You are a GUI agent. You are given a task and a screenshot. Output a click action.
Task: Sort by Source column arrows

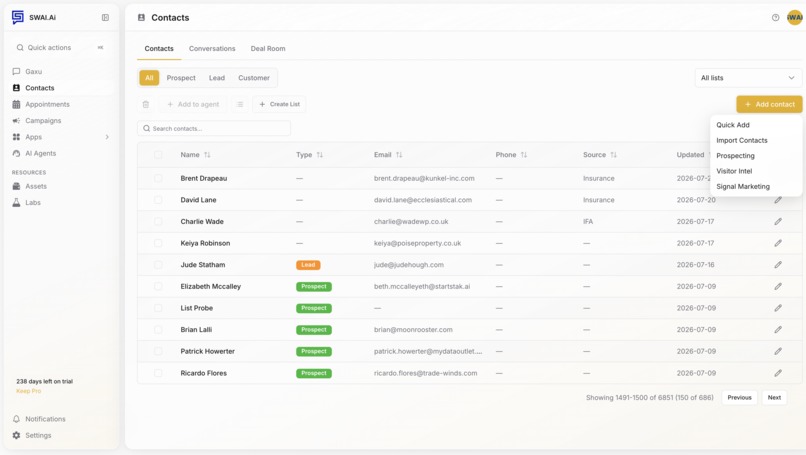[613, 155]
